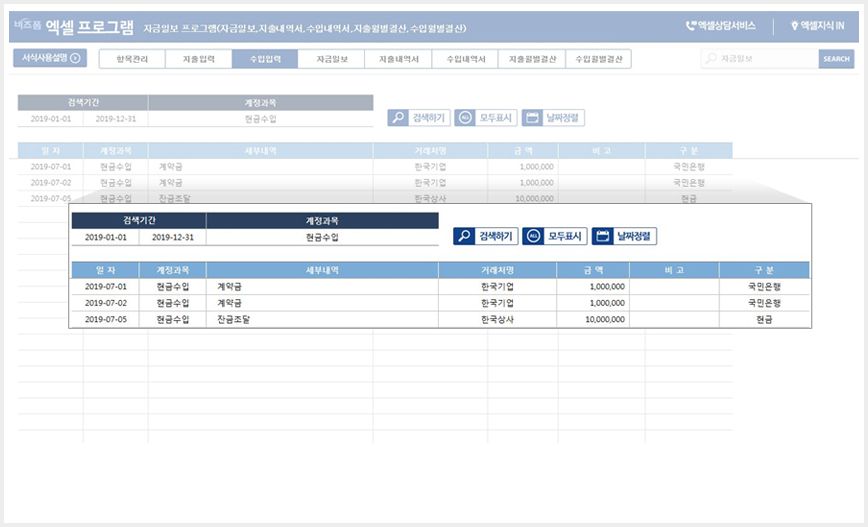Select the 수입입력 tab

pyautogui.click(x=265, y=59)
